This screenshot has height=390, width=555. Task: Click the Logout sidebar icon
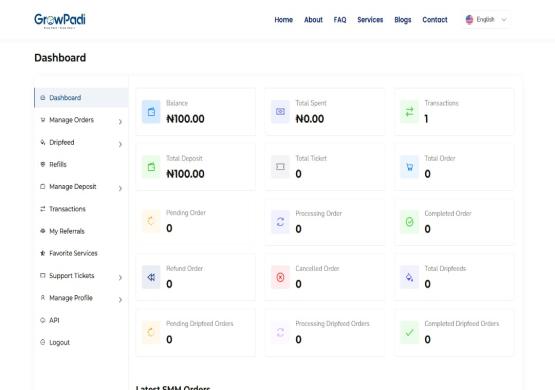point(43,342)
